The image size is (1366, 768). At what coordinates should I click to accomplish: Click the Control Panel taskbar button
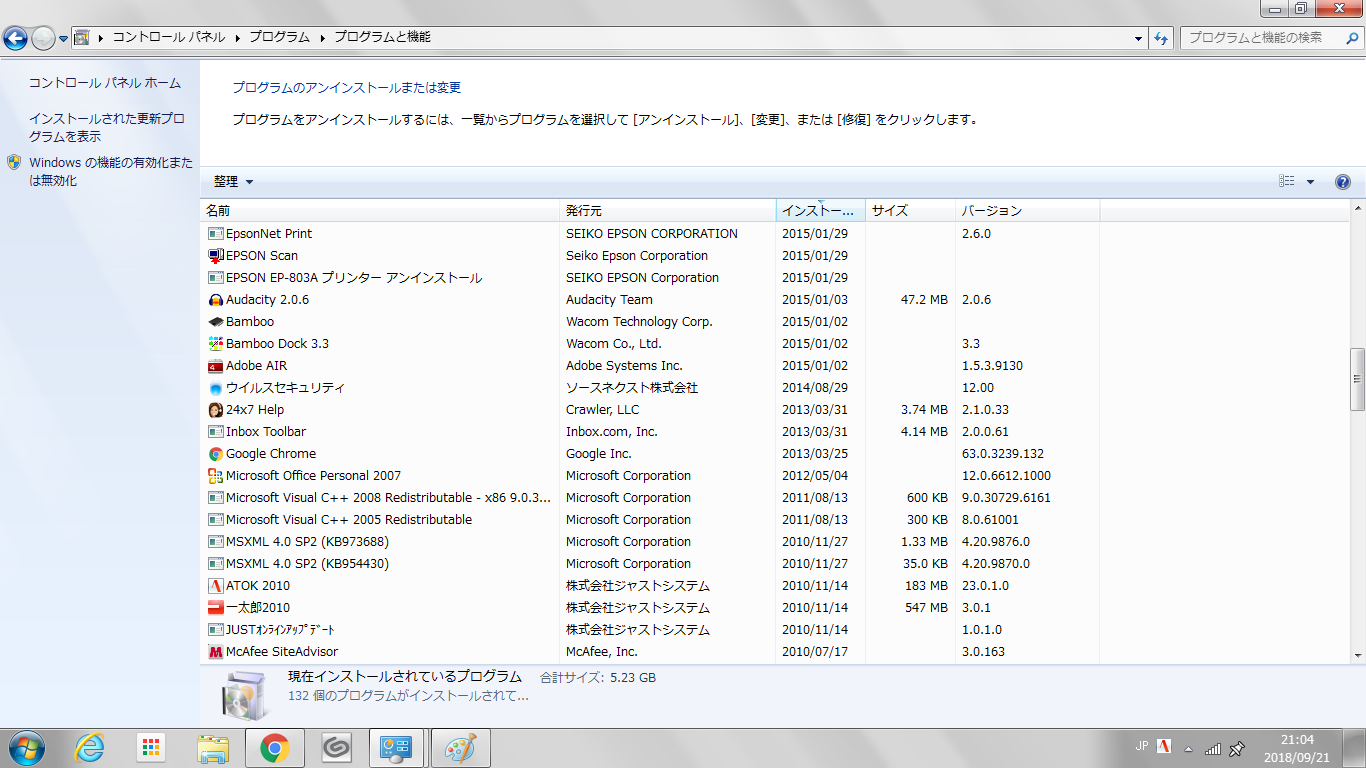pyautogui.click(x=398, y=747)
